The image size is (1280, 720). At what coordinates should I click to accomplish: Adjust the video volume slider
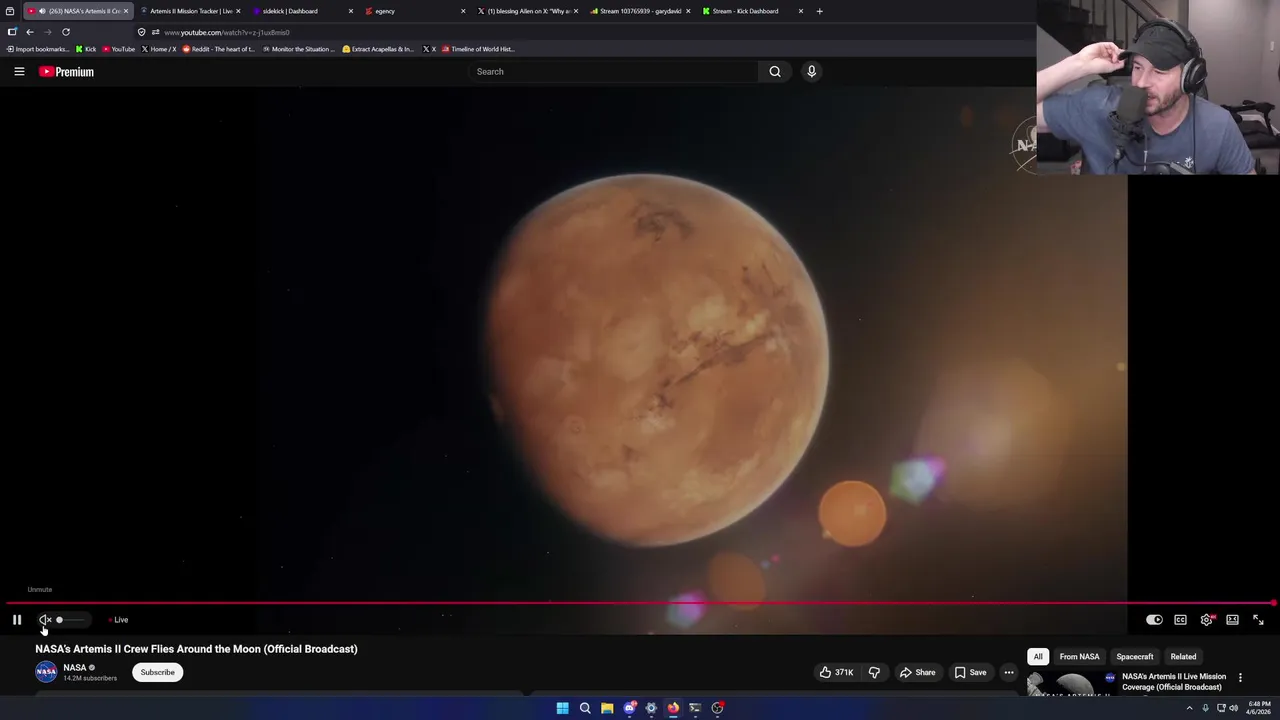tap(71, 620)
